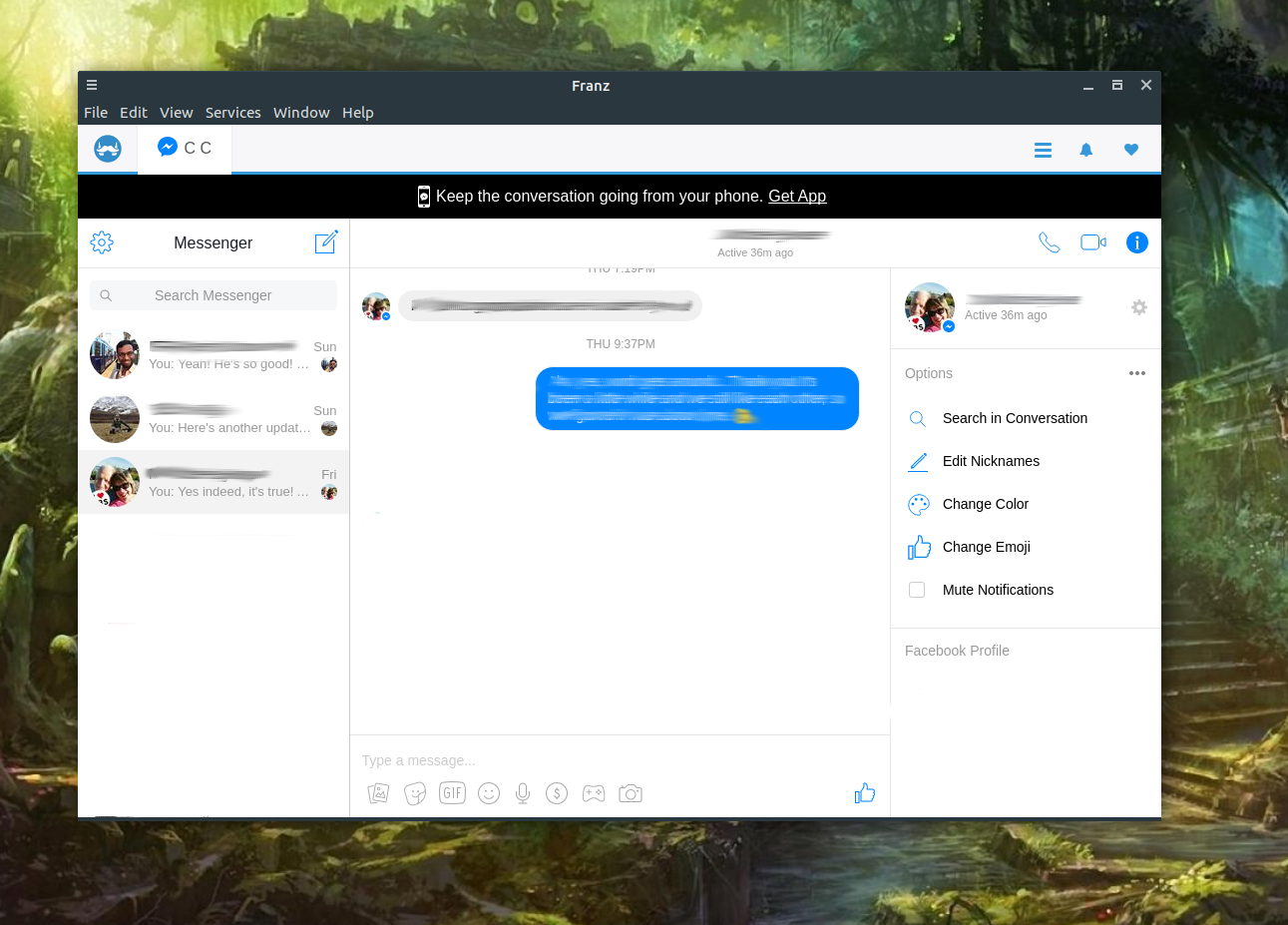Open the Franz hamburger menu in the title bar
The image size is (1288, 925).
pos(92,85)
